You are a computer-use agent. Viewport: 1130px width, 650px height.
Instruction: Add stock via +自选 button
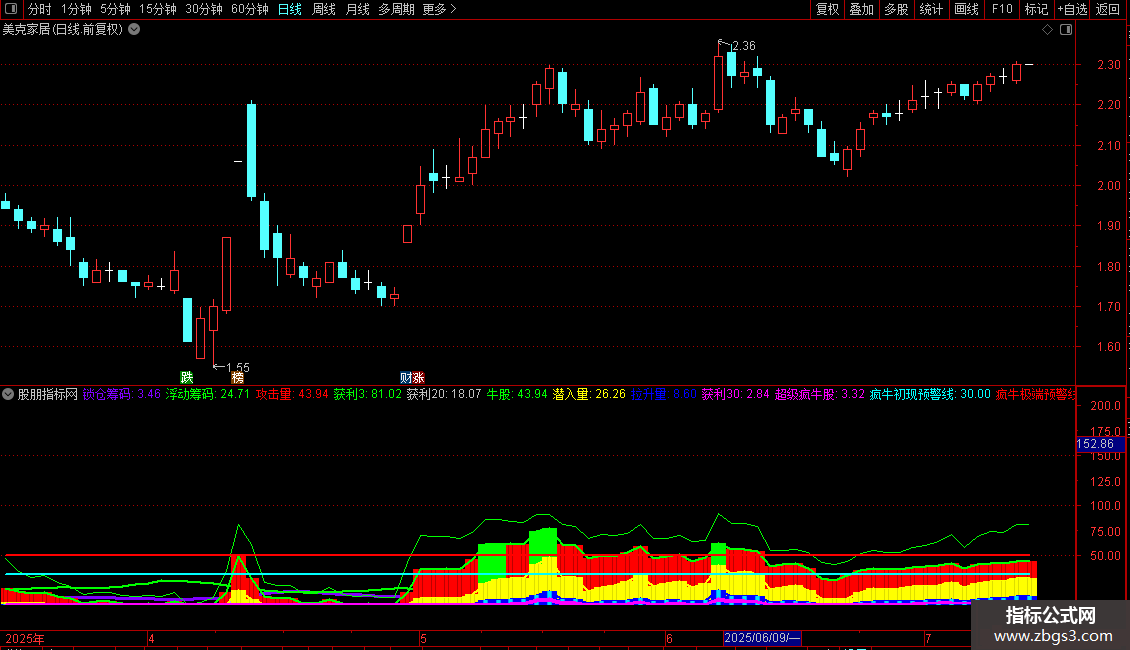[x=1072, y=9]
